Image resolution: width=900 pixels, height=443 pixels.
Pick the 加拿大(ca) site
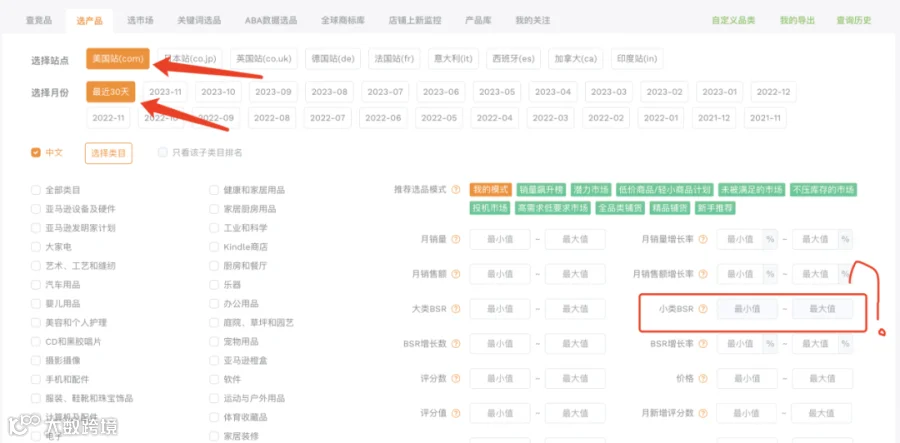coord(576,59)
